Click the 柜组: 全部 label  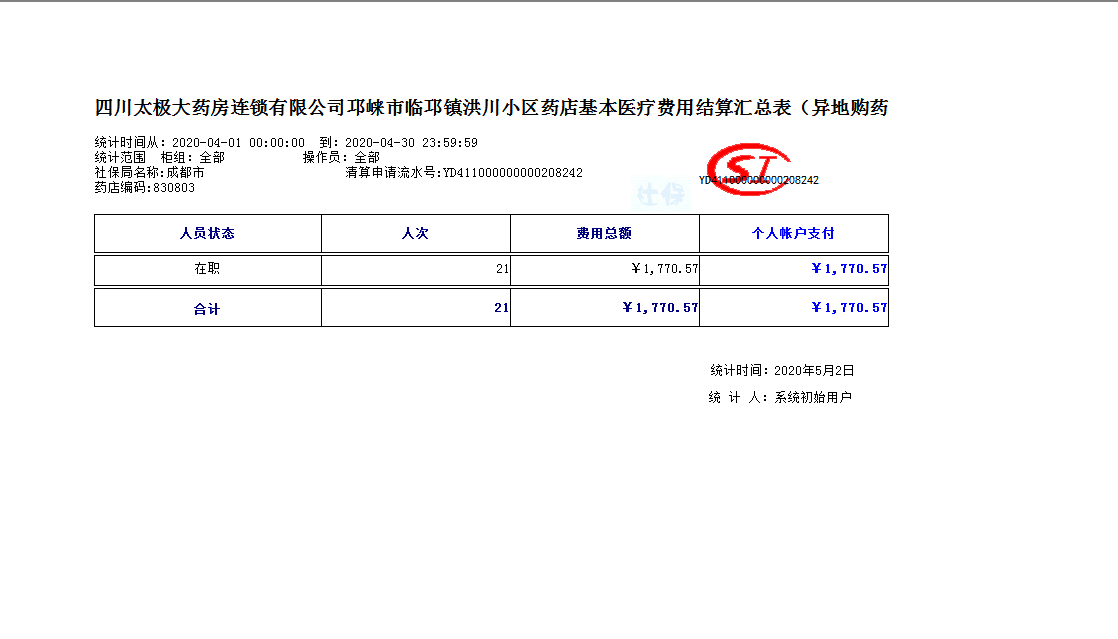tap(193, 158)
